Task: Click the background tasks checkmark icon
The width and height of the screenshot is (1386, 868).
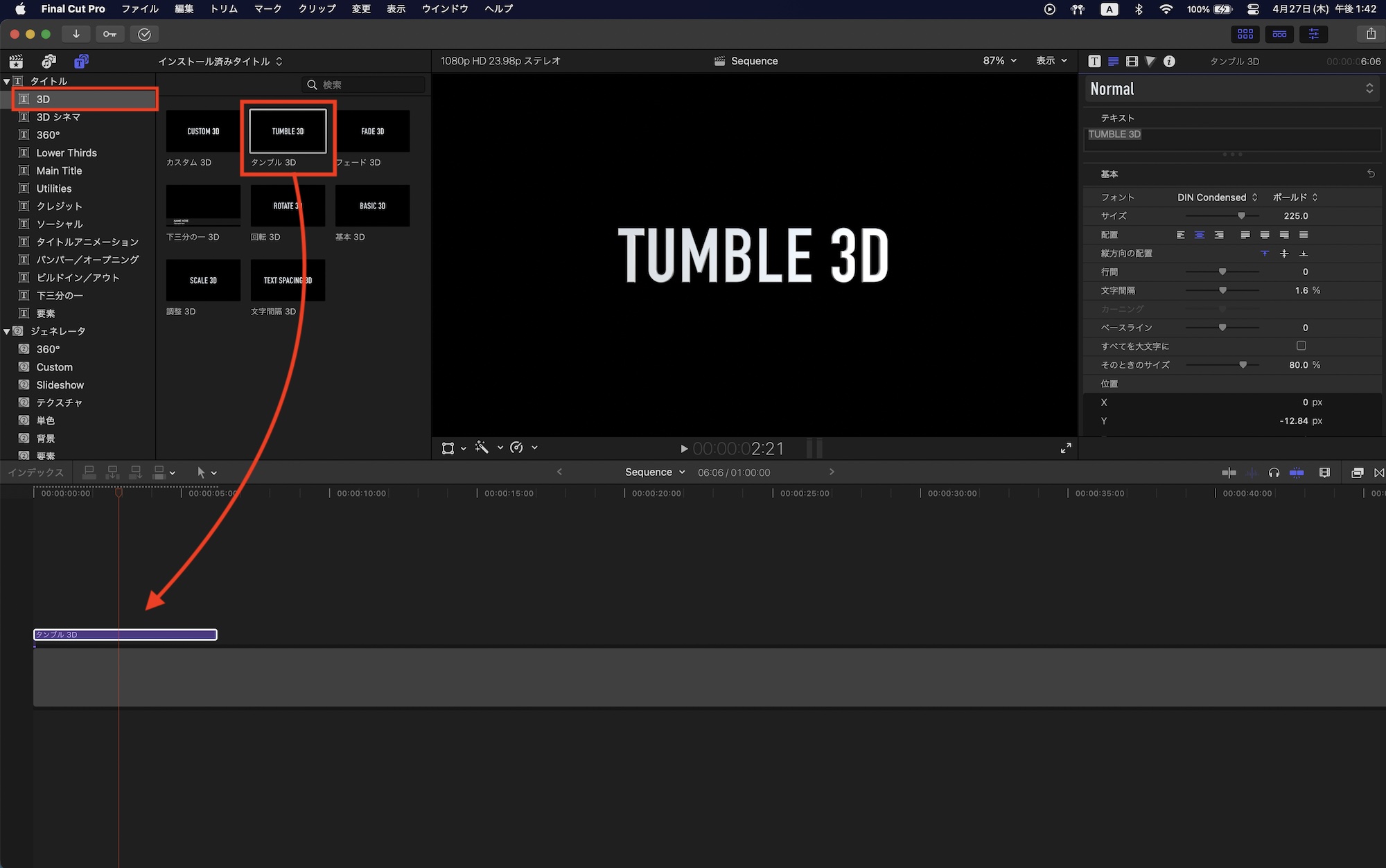Action: pyautogui.click(x=144, y=34)
